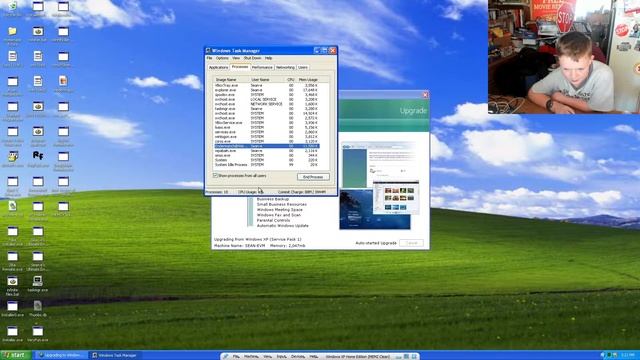
Task: Click Parental Controls in Upgrade window
Action: coord(273,220)
